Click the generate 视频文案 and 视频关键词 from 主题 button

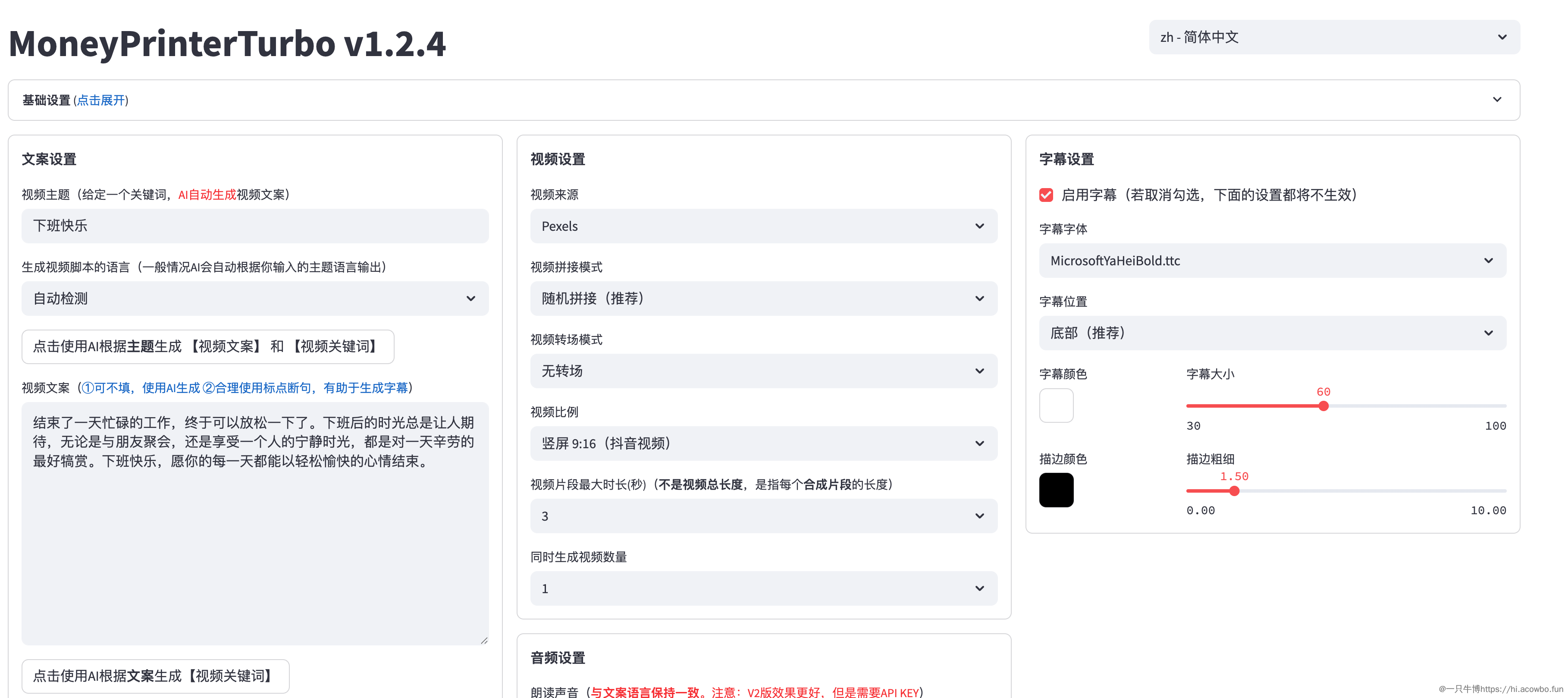pyautogui.click(x=207, y=346)
